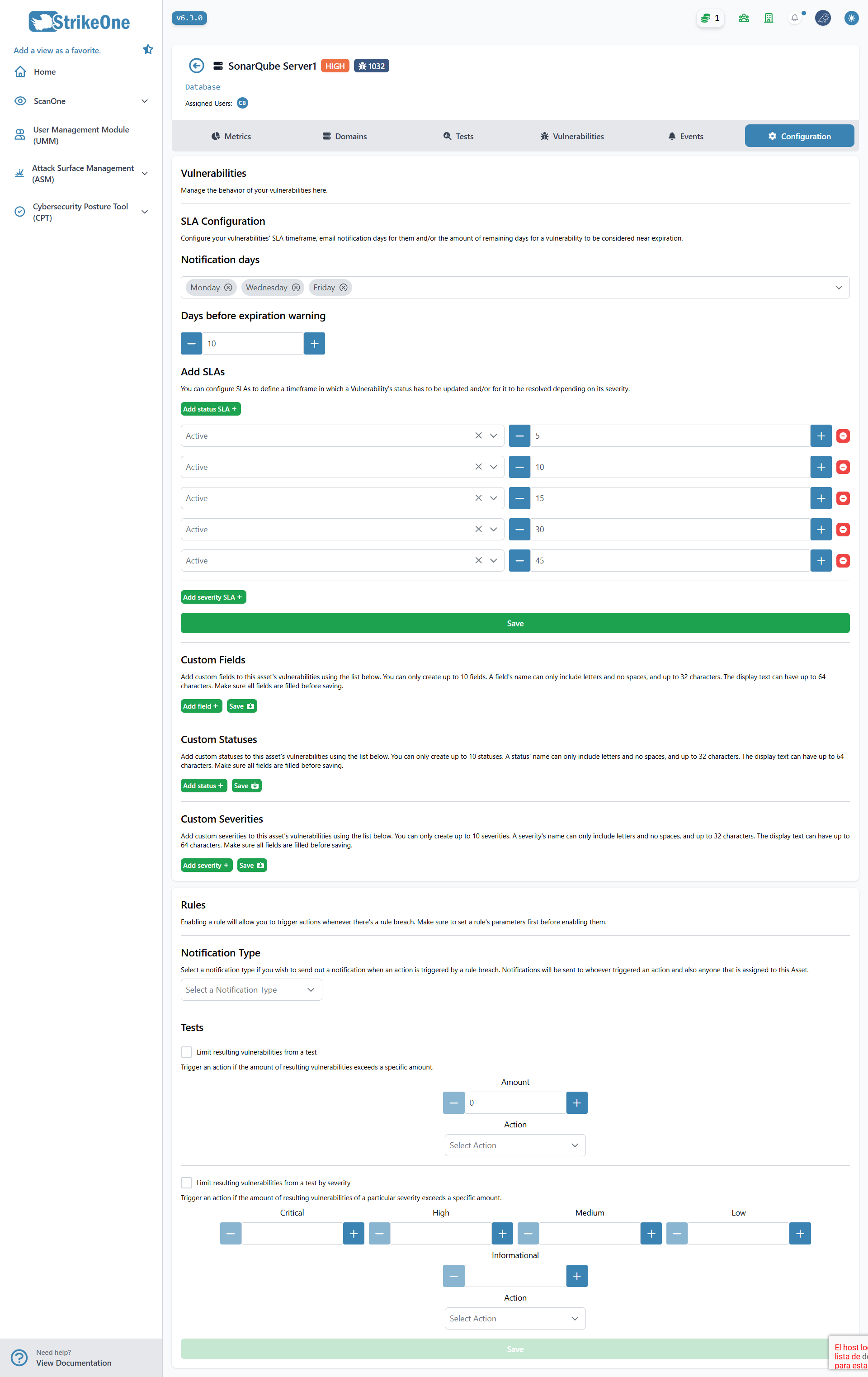Image resolution: width=868 pixels, height=1377 pixels.
Task: Open the Select a Notification Type dropdown
Action: pos(251,989)
